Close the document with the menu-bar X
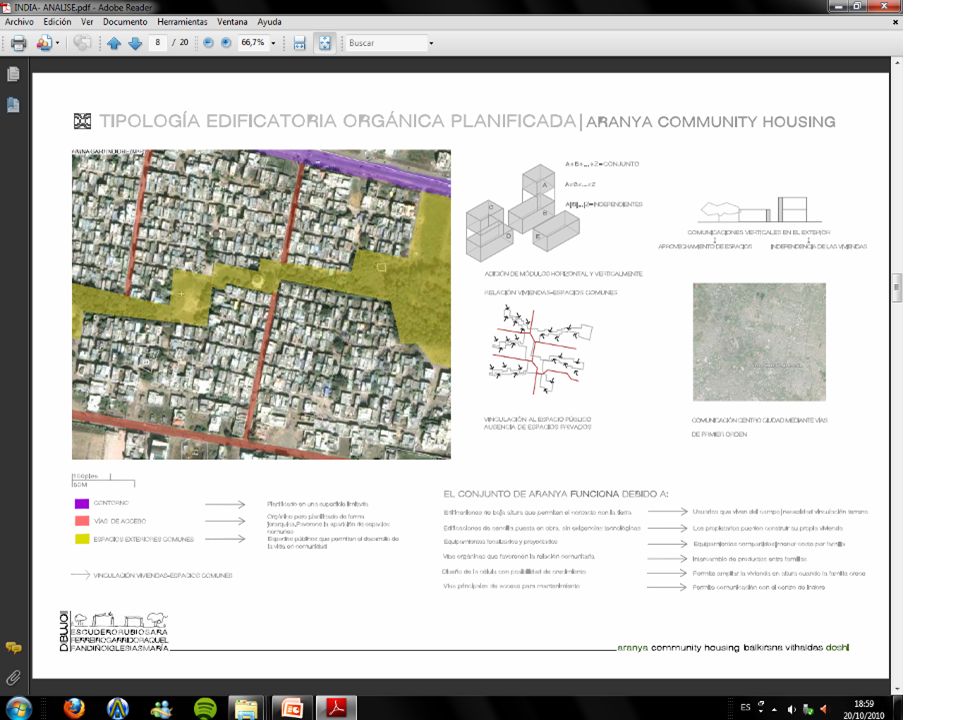The image size is (960, 720). coord(895,22)
